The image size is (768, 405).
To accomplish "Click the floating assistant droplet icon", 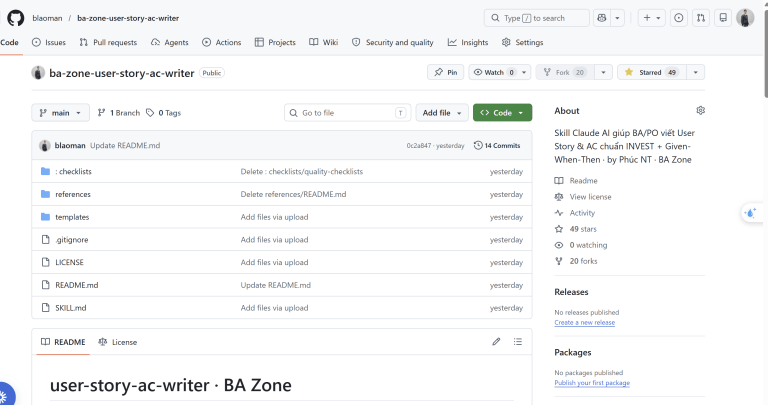I will tap(750, 213).
